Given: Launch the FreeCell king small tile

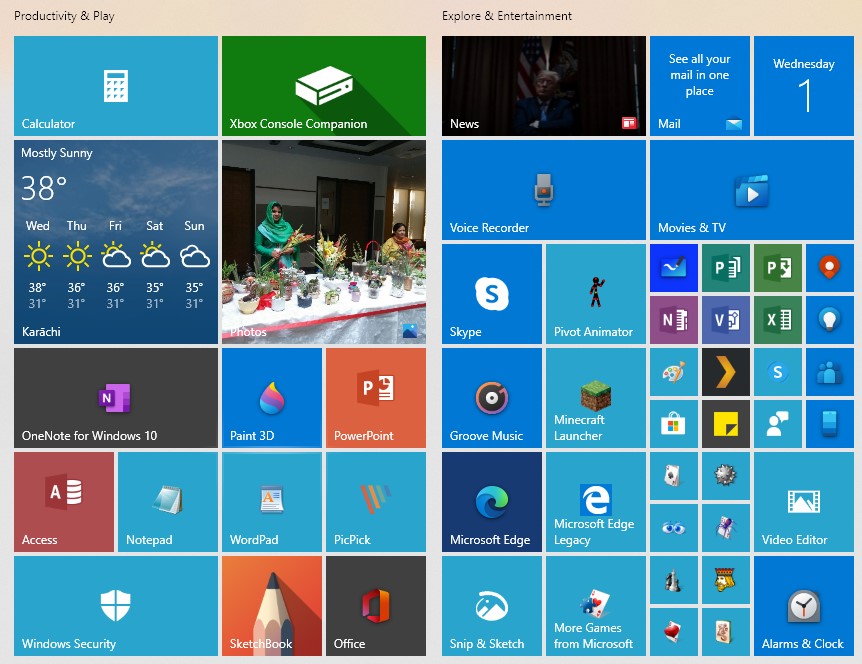Looking at the screenshot, I should (726, 580).
